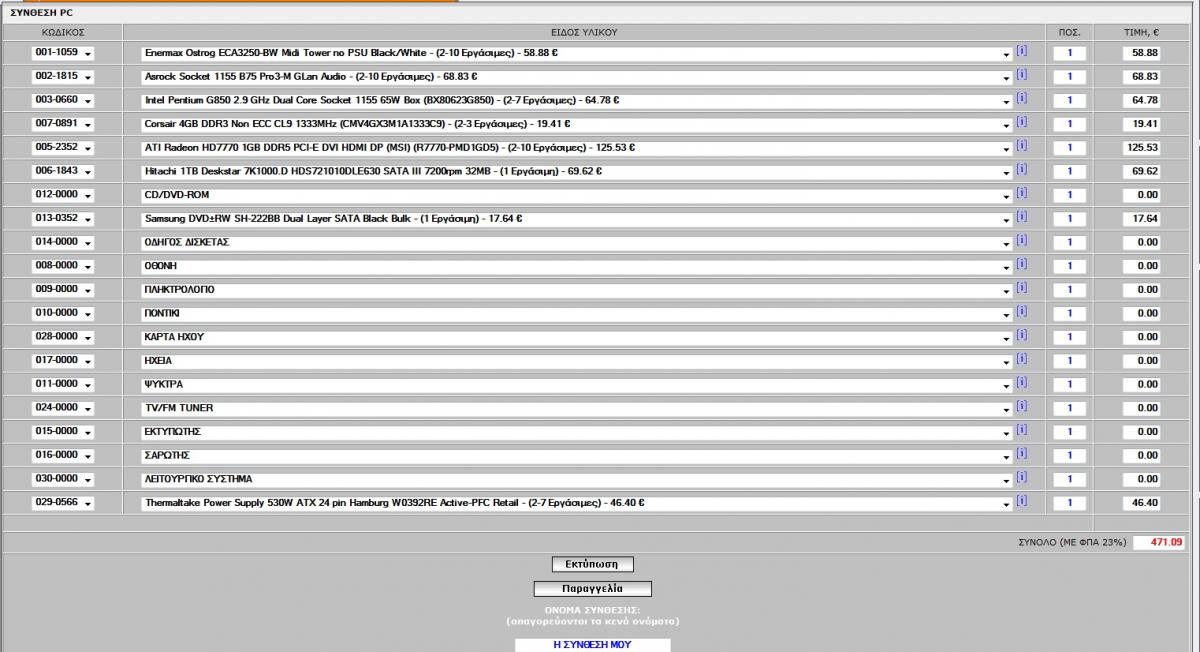Show info for Samsung DVD±RW SH-222BB row

pyautogui.click(x=1021, y=217)
